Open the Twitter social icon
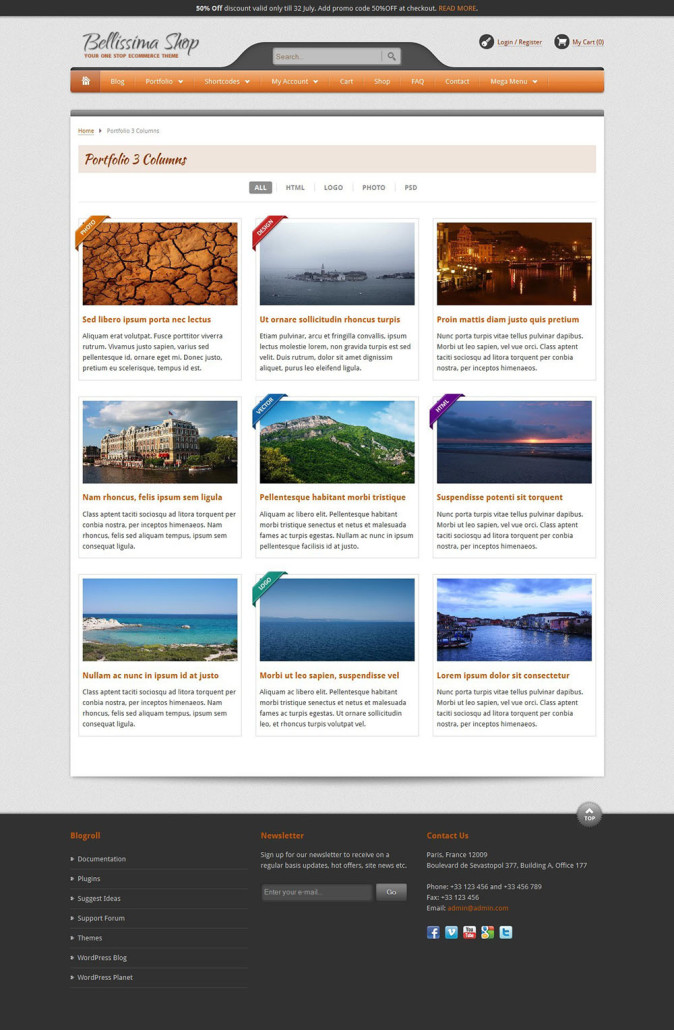The width and height of the screenshot is (674, 1030). pyautogui.click(x=506, y=932)
